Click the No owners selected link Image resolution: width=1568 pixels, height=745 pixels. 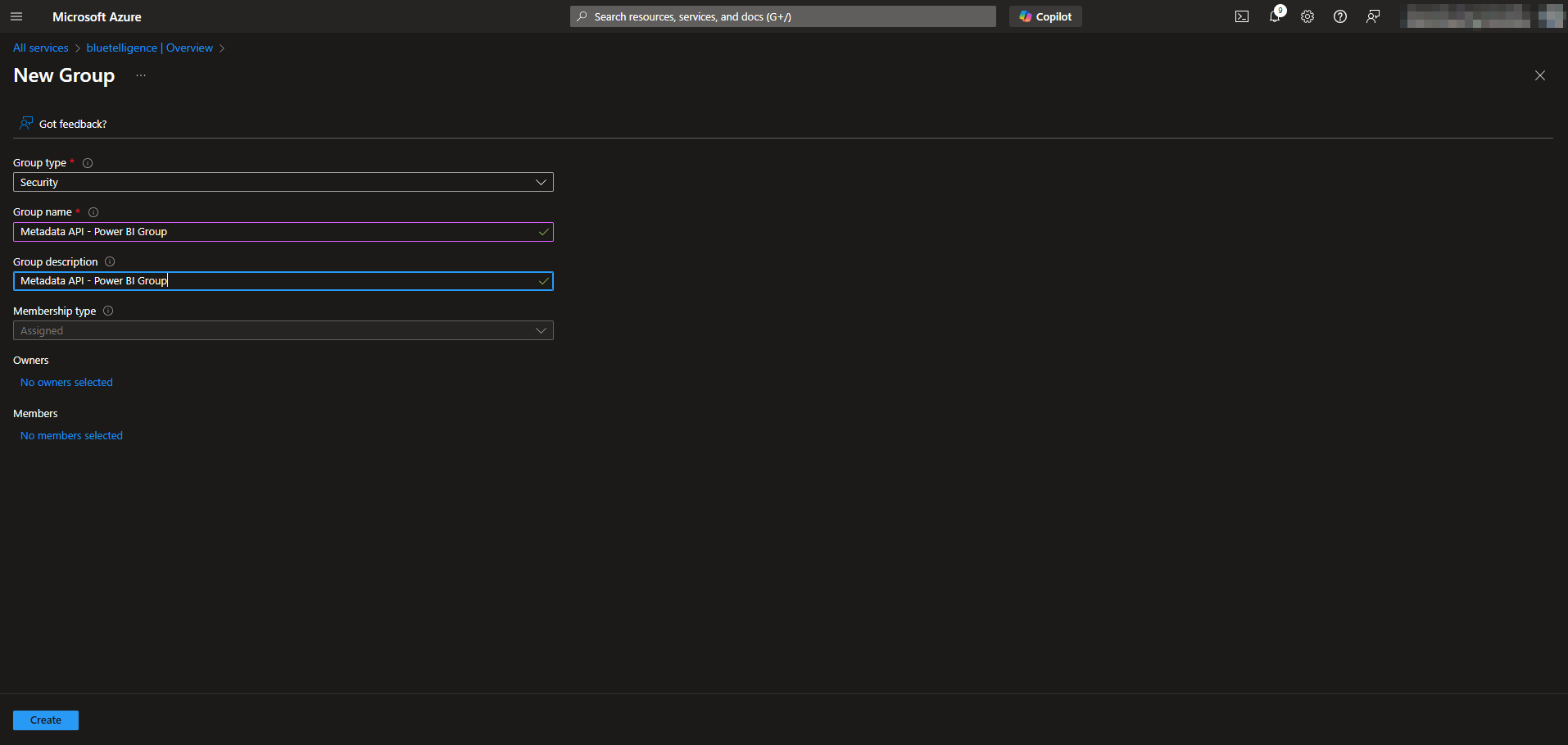pyautogui.click(x=66, y=383)
